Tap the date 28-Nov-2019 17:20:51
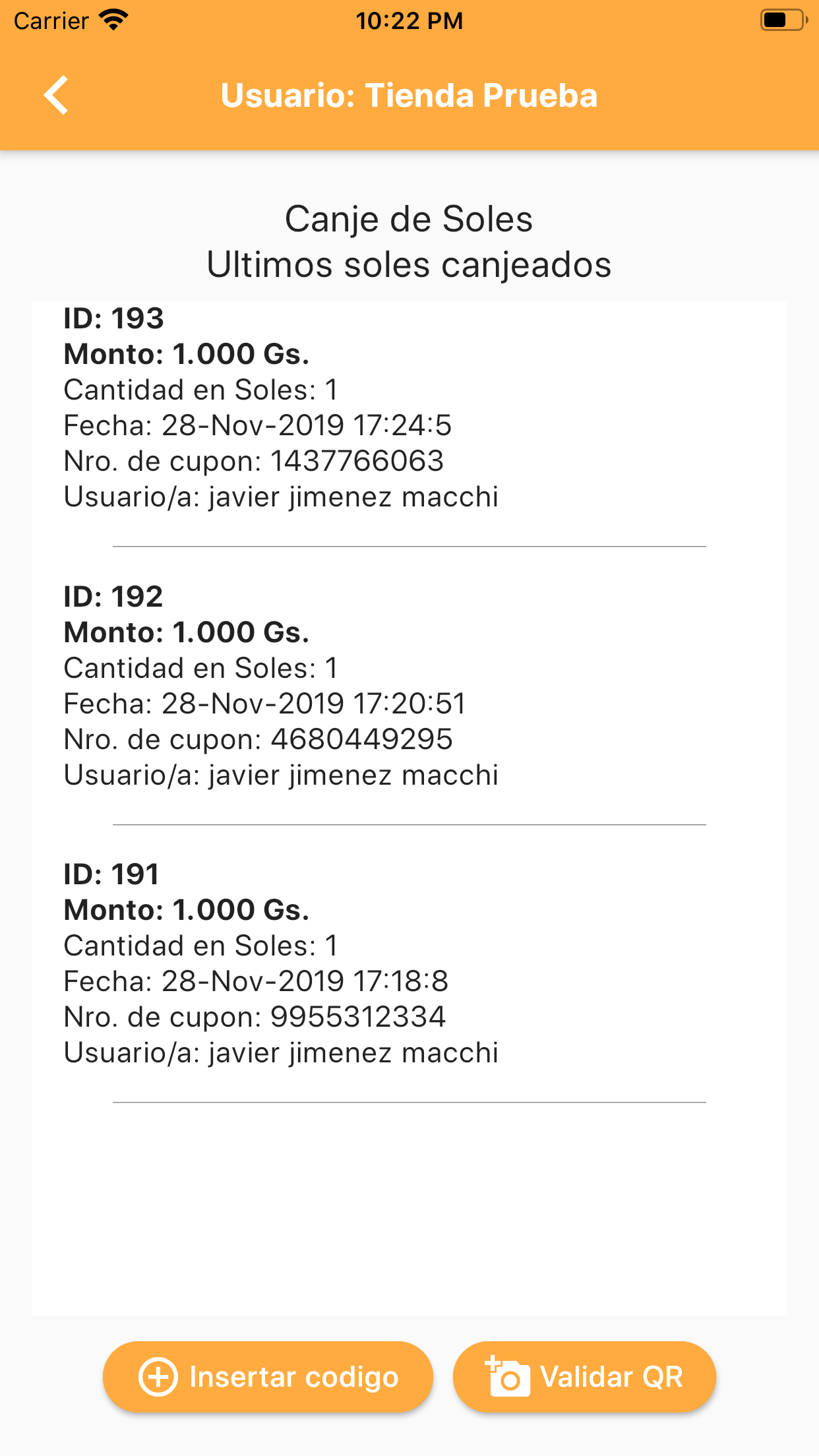 coord(313,704)
